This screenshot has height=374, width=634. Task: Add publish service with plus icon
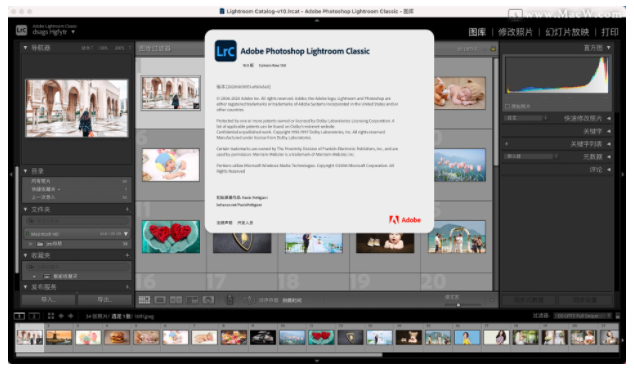point(127,287)
